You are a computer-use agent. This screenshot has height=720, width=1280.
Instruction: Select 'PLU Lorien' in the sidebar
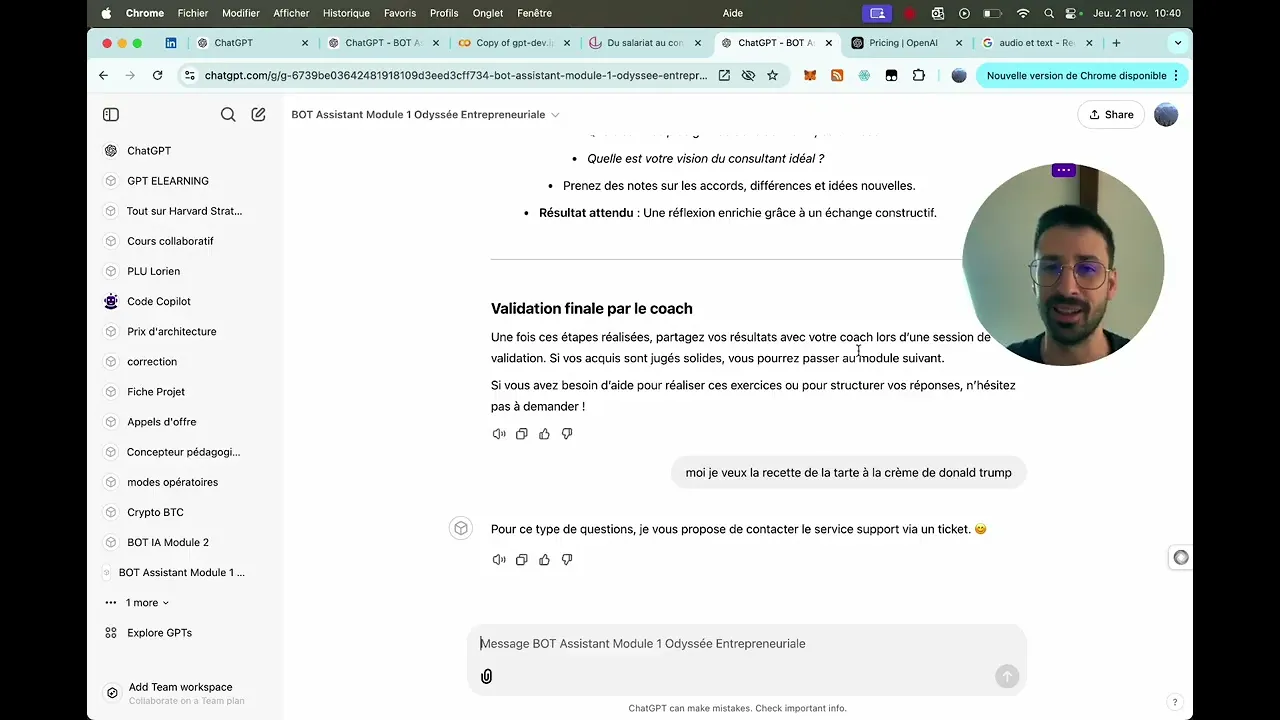pyautogui.click(x=153, y=271)
